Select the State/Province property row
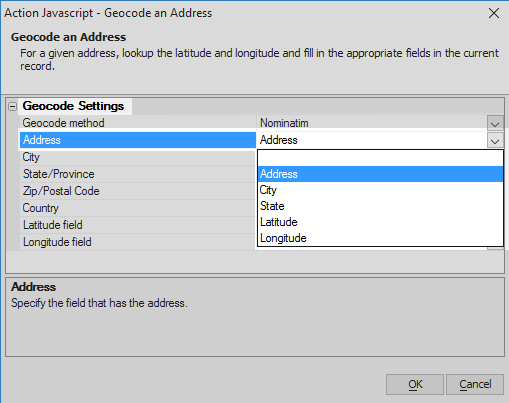This screenshot has width=509, height=403. tap(138, 174)
